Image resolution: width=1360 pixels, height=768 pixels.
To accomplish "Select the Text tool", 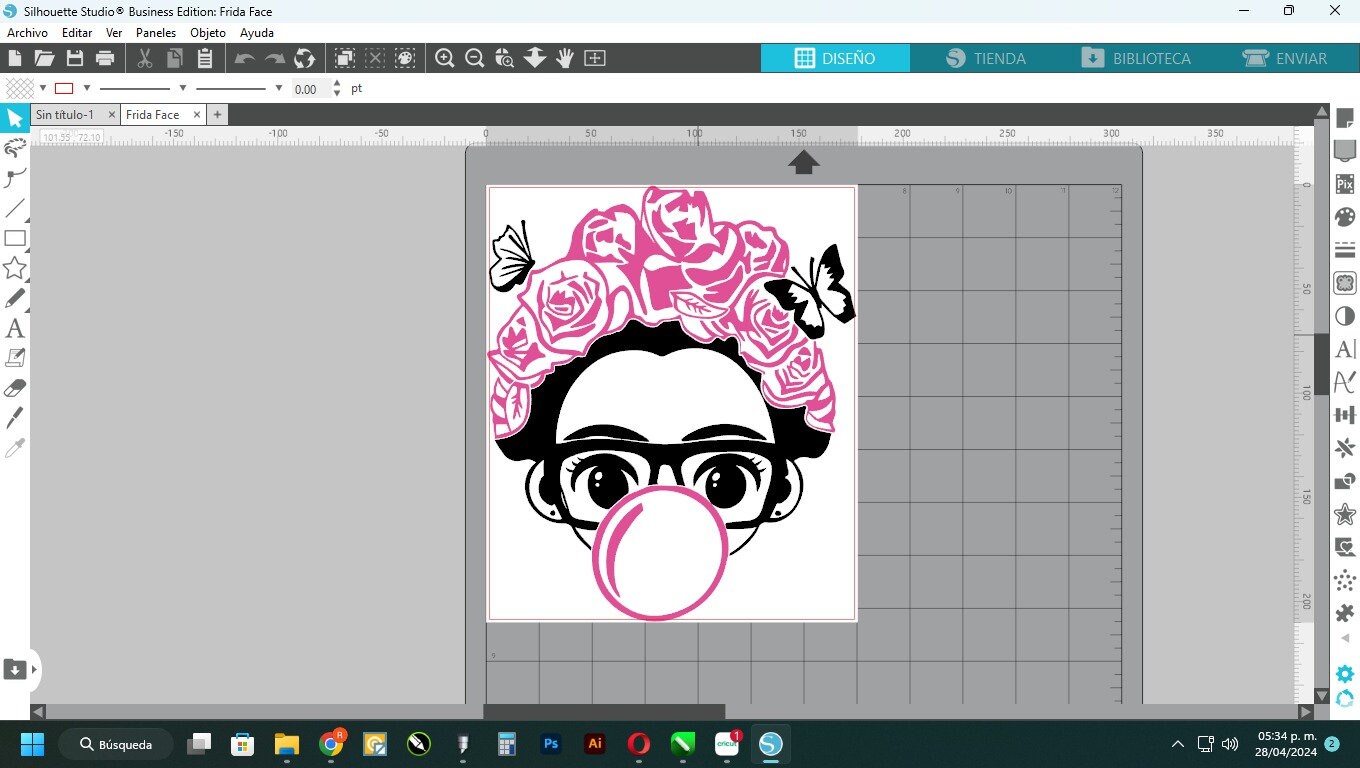I will pos(15,327).
